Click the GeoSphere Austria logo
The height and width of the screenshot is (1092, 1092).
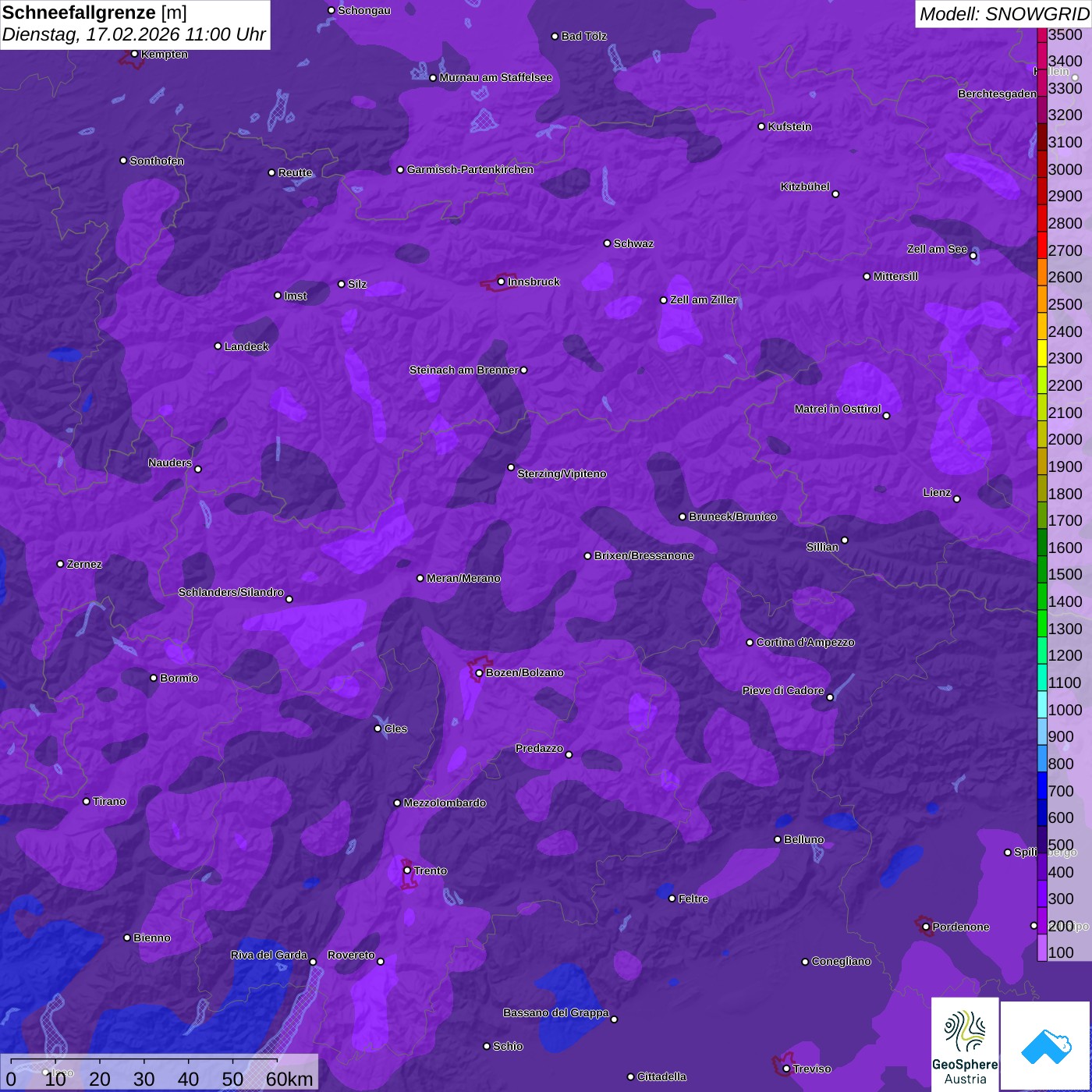pyautogui.click(x=965, y=1043)
